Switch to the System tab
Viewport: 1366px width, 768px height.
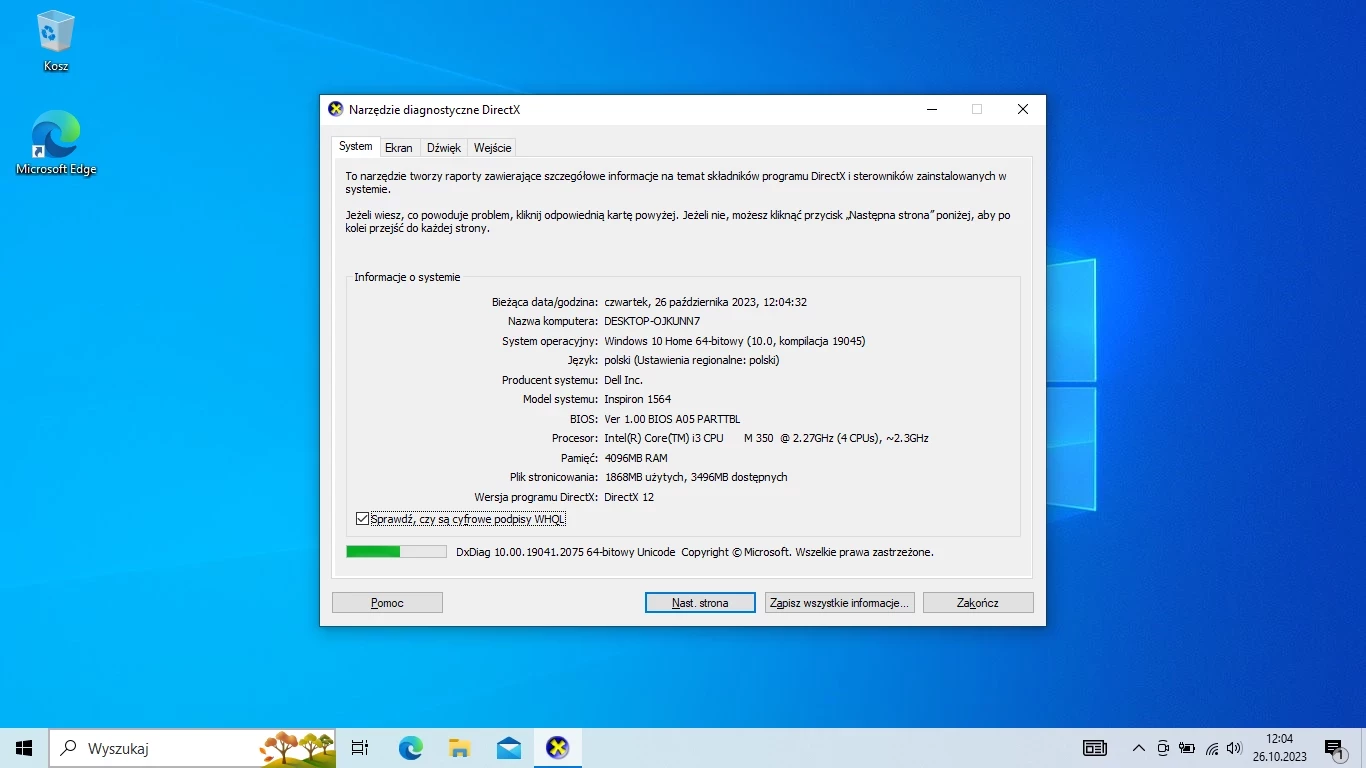click(355, 146)
